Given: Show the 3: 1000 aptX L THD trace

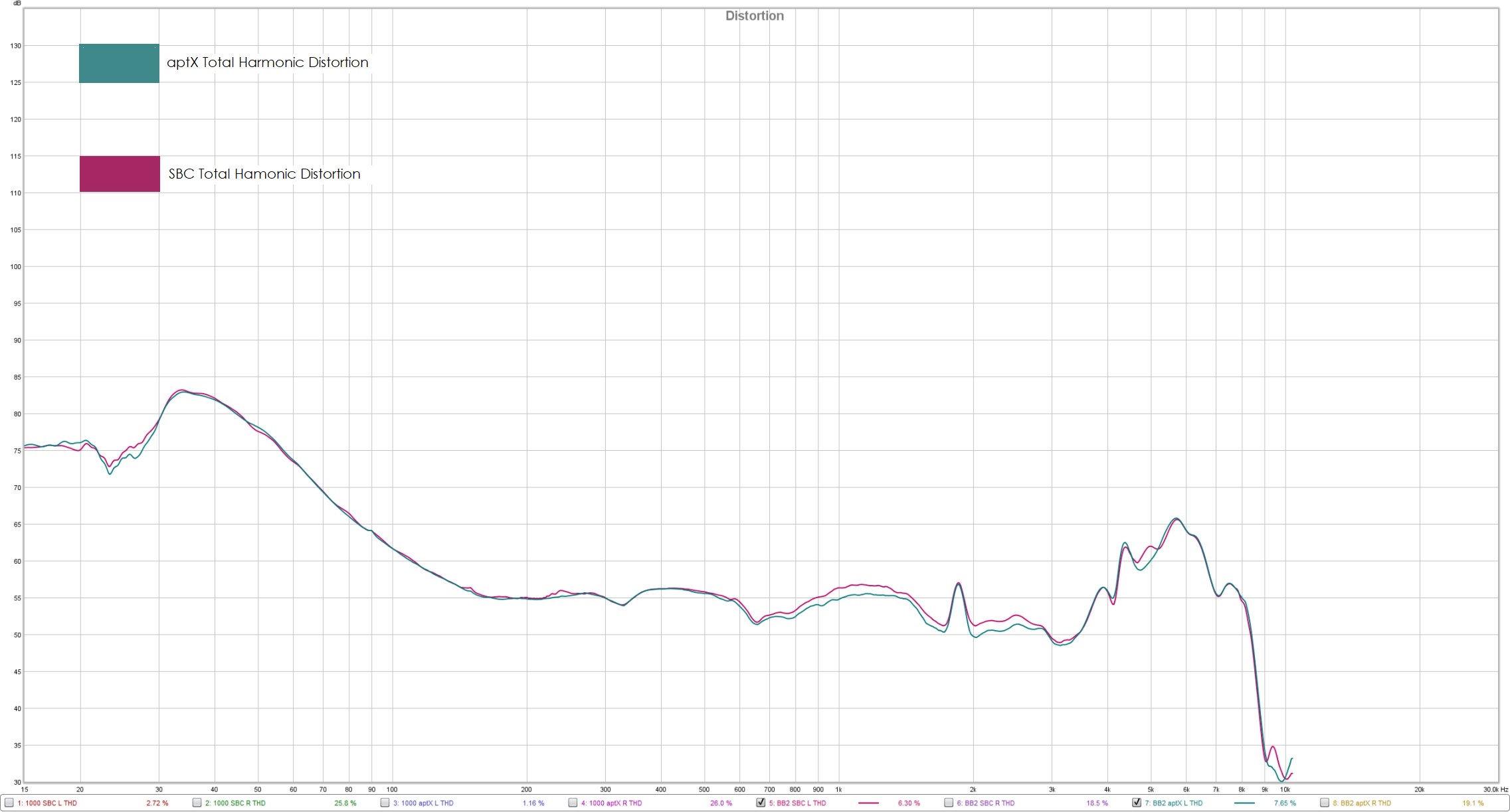Looking at the screenshot, I should 385,803.
